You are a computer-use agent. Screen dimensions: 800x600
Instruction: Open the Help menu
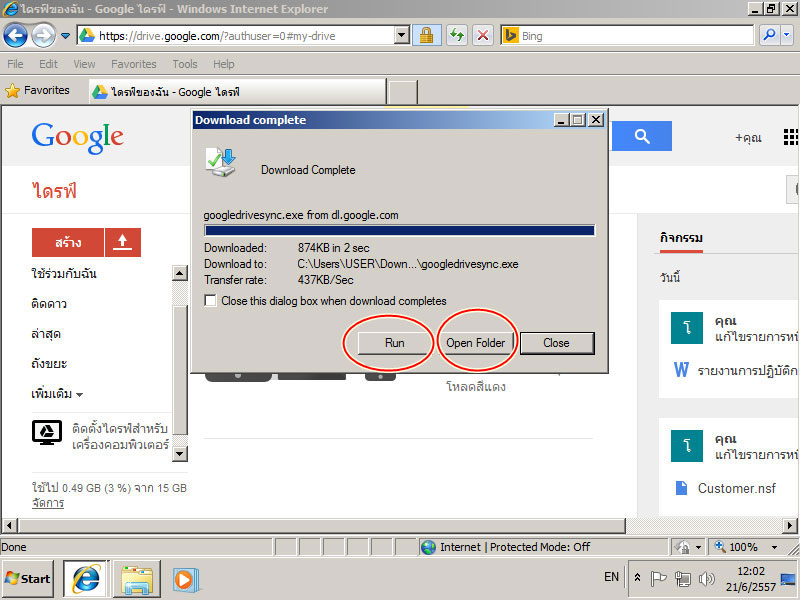[223, 64]
